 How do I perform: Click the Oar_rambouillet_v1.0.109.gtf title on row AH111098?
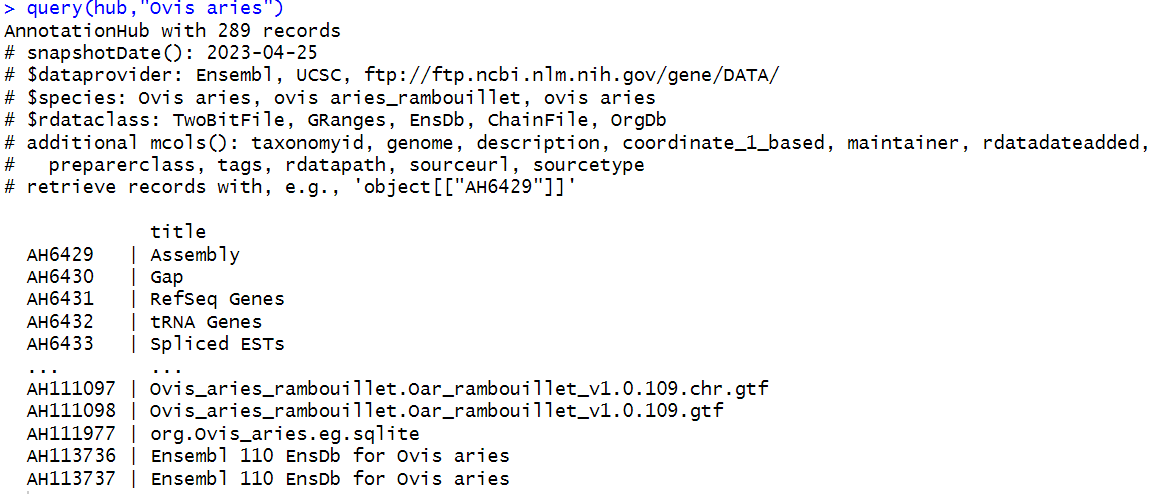436,411
